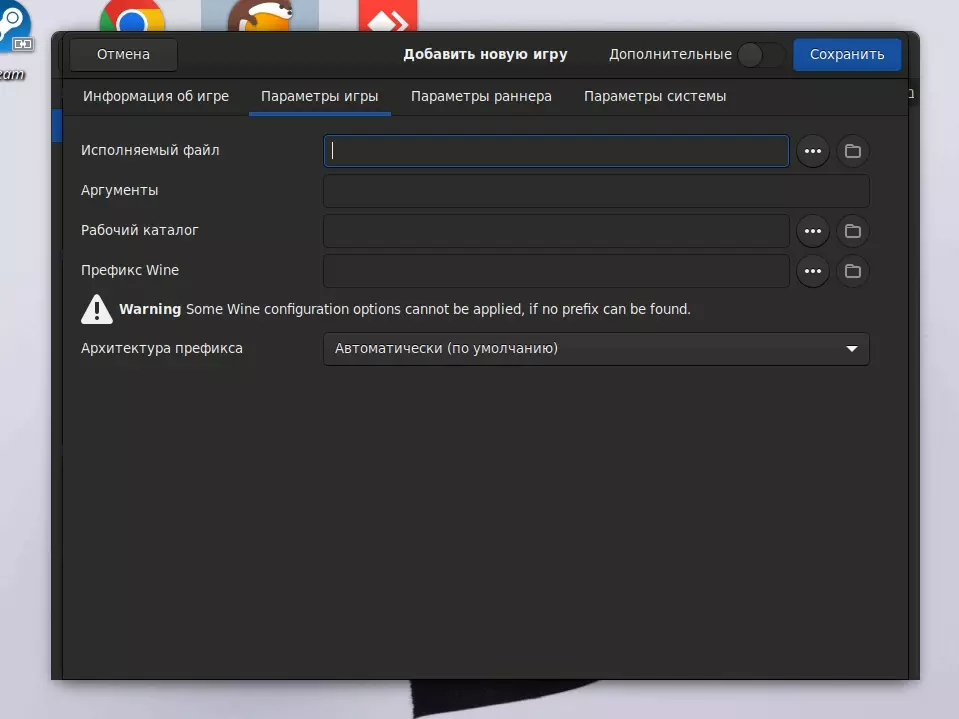This screenshot has height=719, width=959.
Task: Click the Сохранить button
Action: 847,55
